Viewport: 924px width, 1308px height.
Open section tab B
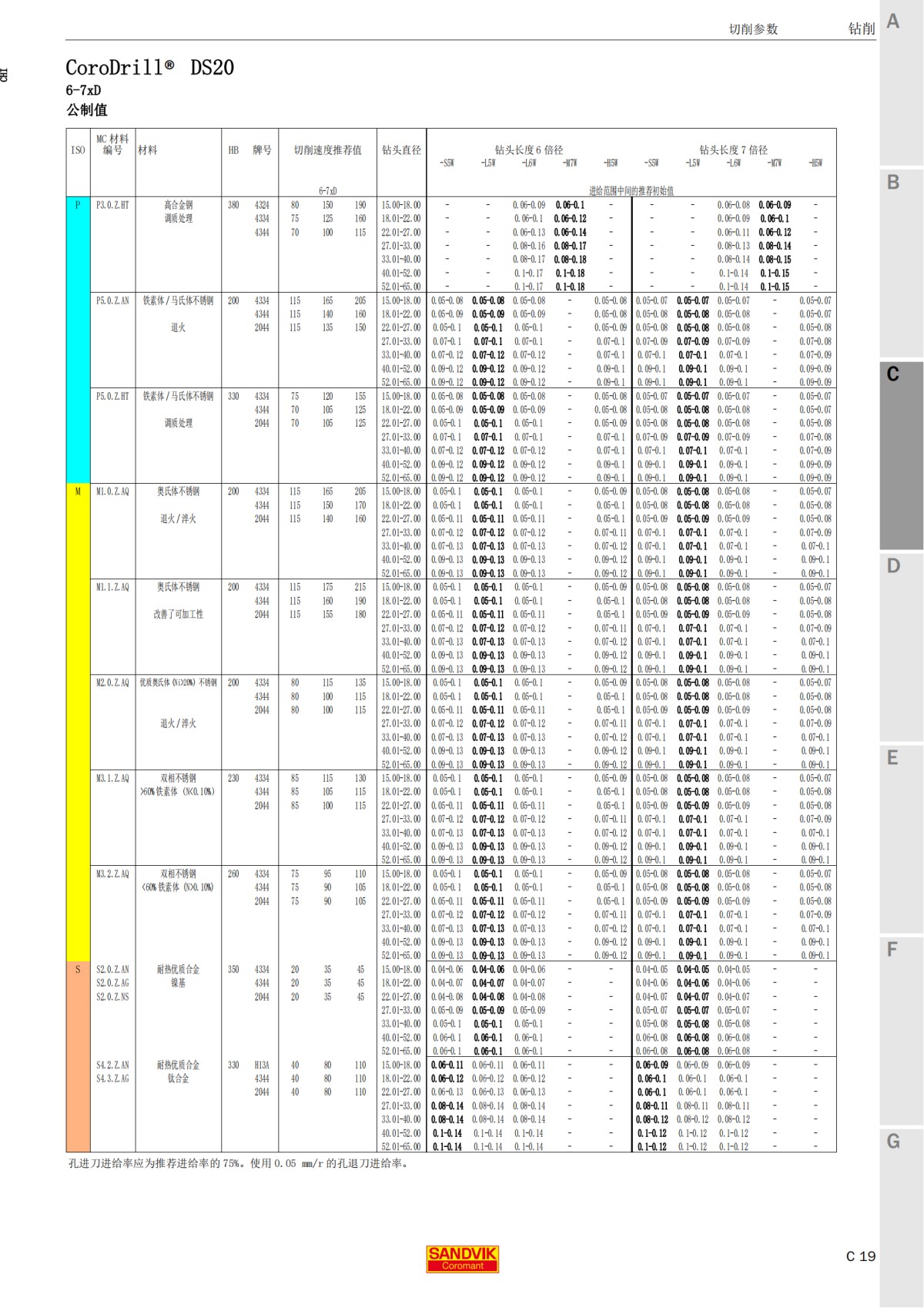[901, 262]
